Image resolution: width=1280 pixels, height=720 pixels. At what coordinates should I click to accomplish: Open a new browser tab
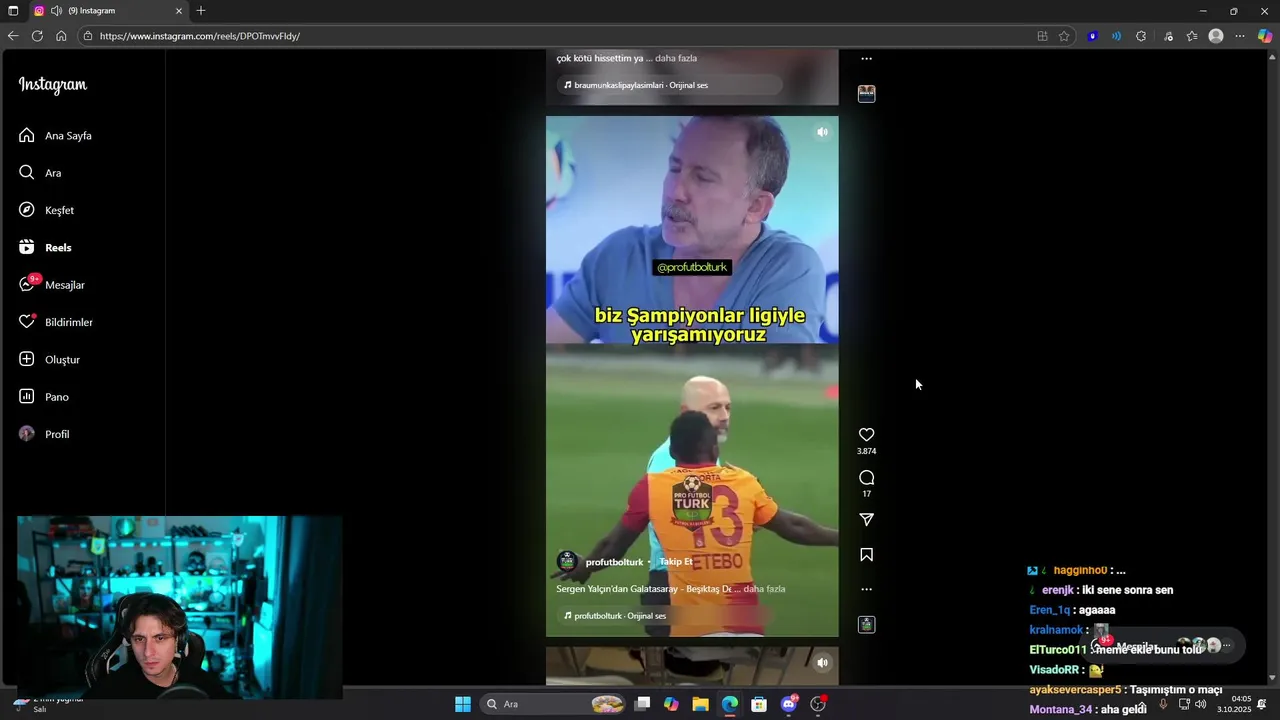(x=201, y=11)
